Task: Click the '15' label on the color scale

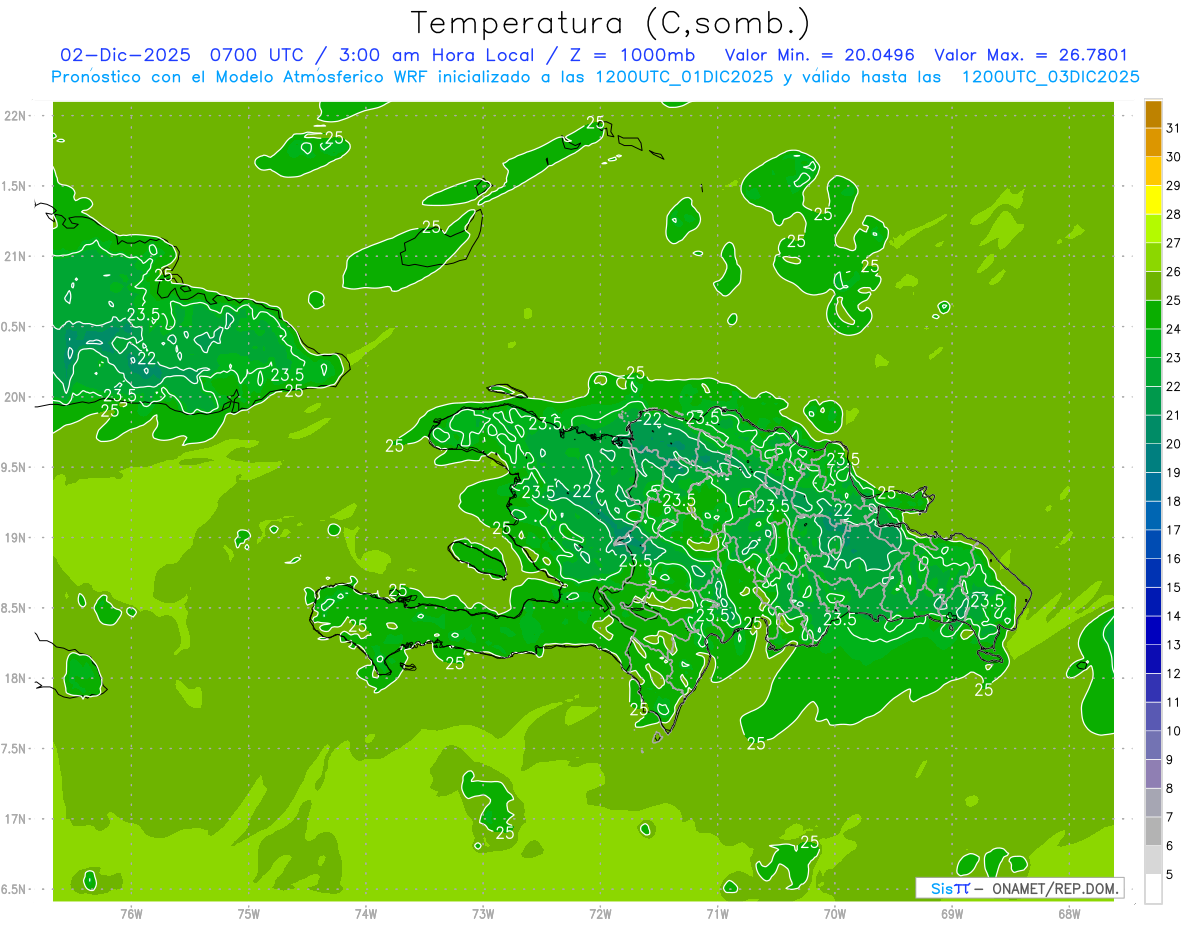Action: click(1173, 588)
